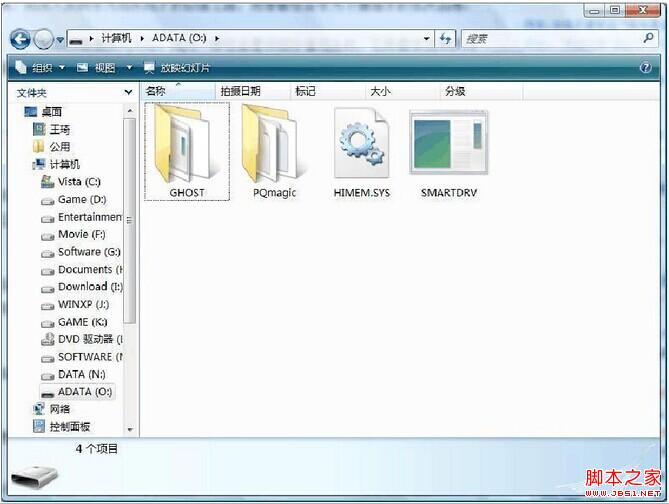This screenshot has width=669, height=504.
Task: Click the GHOST folder name label
Action: click(187, 193)
